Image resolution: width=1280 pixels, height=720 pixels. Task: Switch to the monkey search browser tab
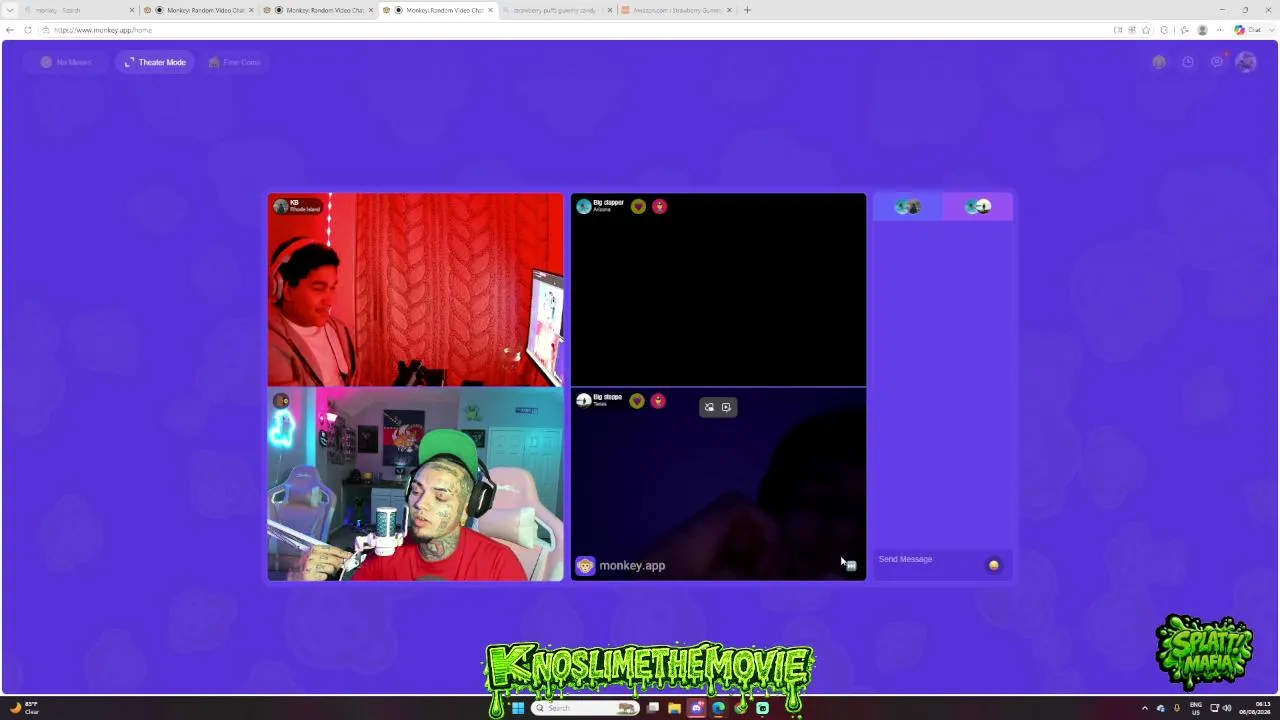[x=80, y=10]
